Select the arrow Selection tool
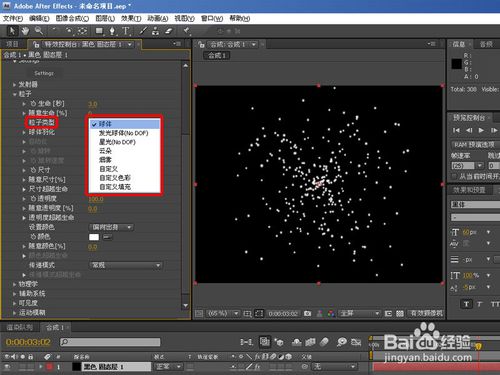 pyautogui.click(x=12, y=31)
